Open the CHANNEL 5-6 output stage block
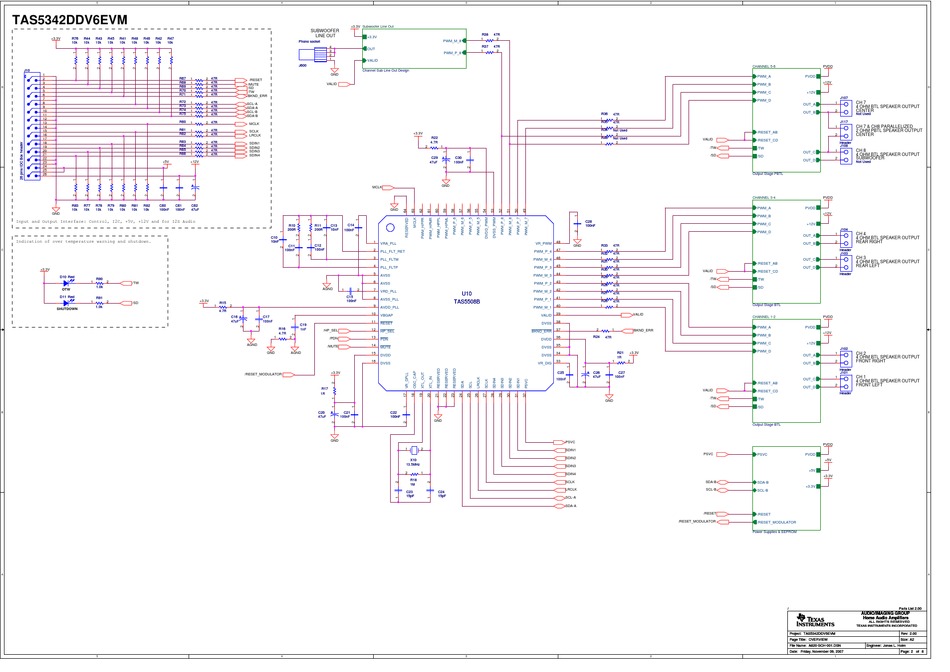The height and width of the screenshot is (672, 950). (786, 120)
